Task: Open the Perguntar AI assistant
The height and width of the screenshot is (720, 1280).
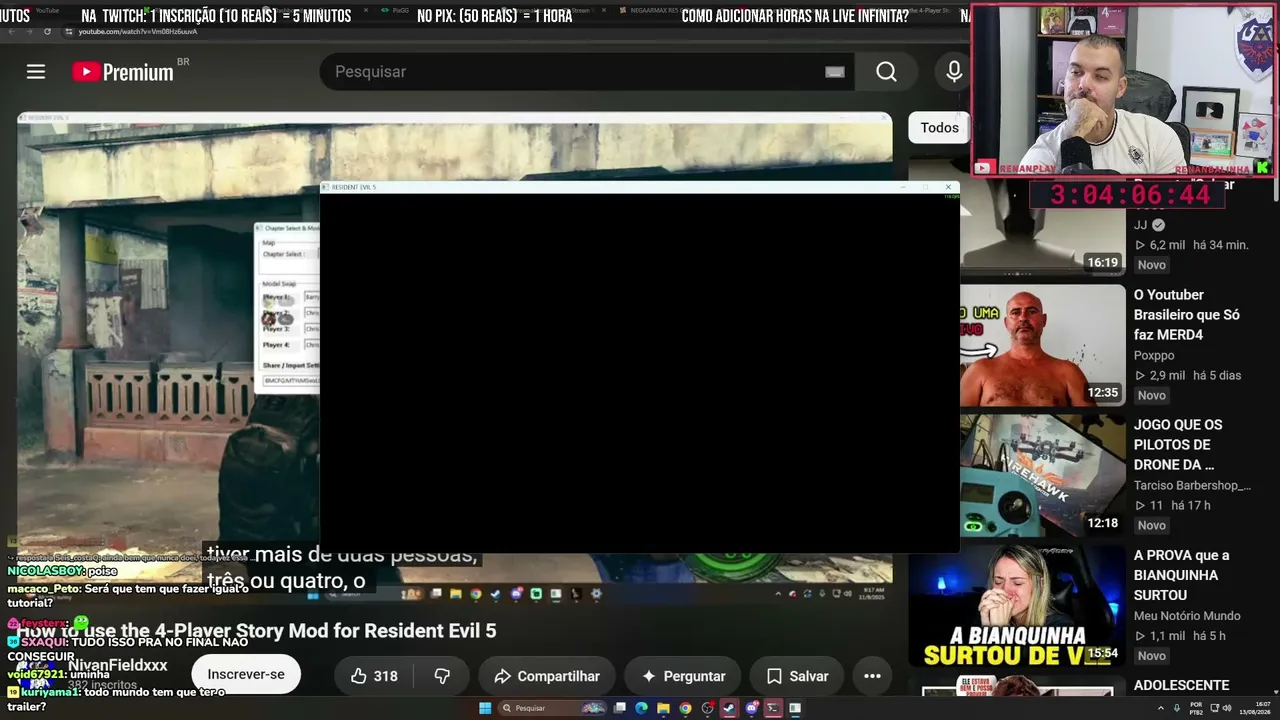Action: coord(683,676)
